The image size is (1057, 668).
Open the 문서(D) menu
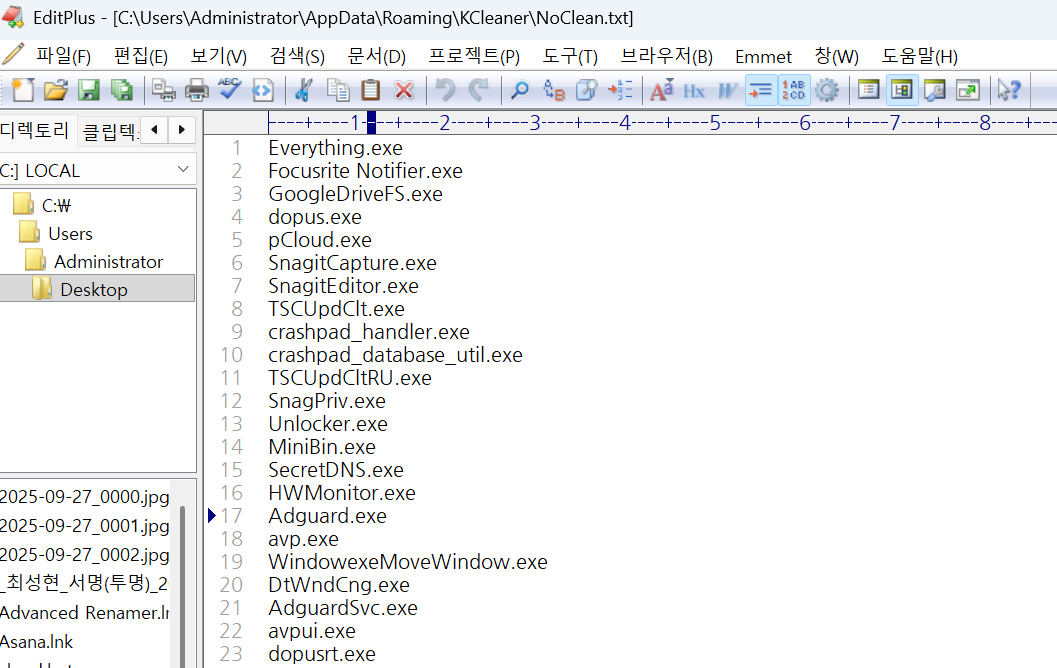click(376, 56)
